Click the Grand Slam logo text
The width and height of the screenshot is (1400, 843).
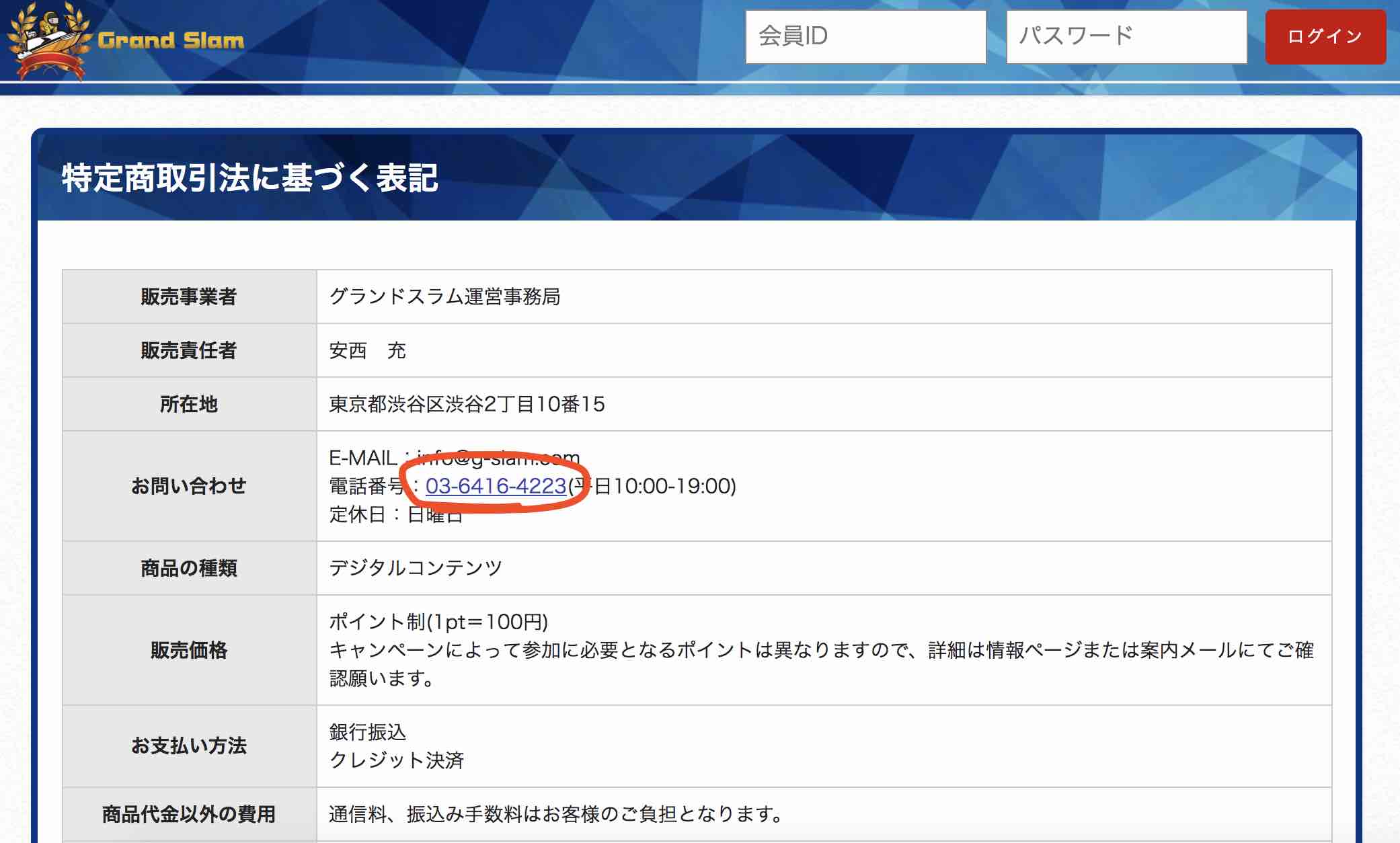click(171, 41)
